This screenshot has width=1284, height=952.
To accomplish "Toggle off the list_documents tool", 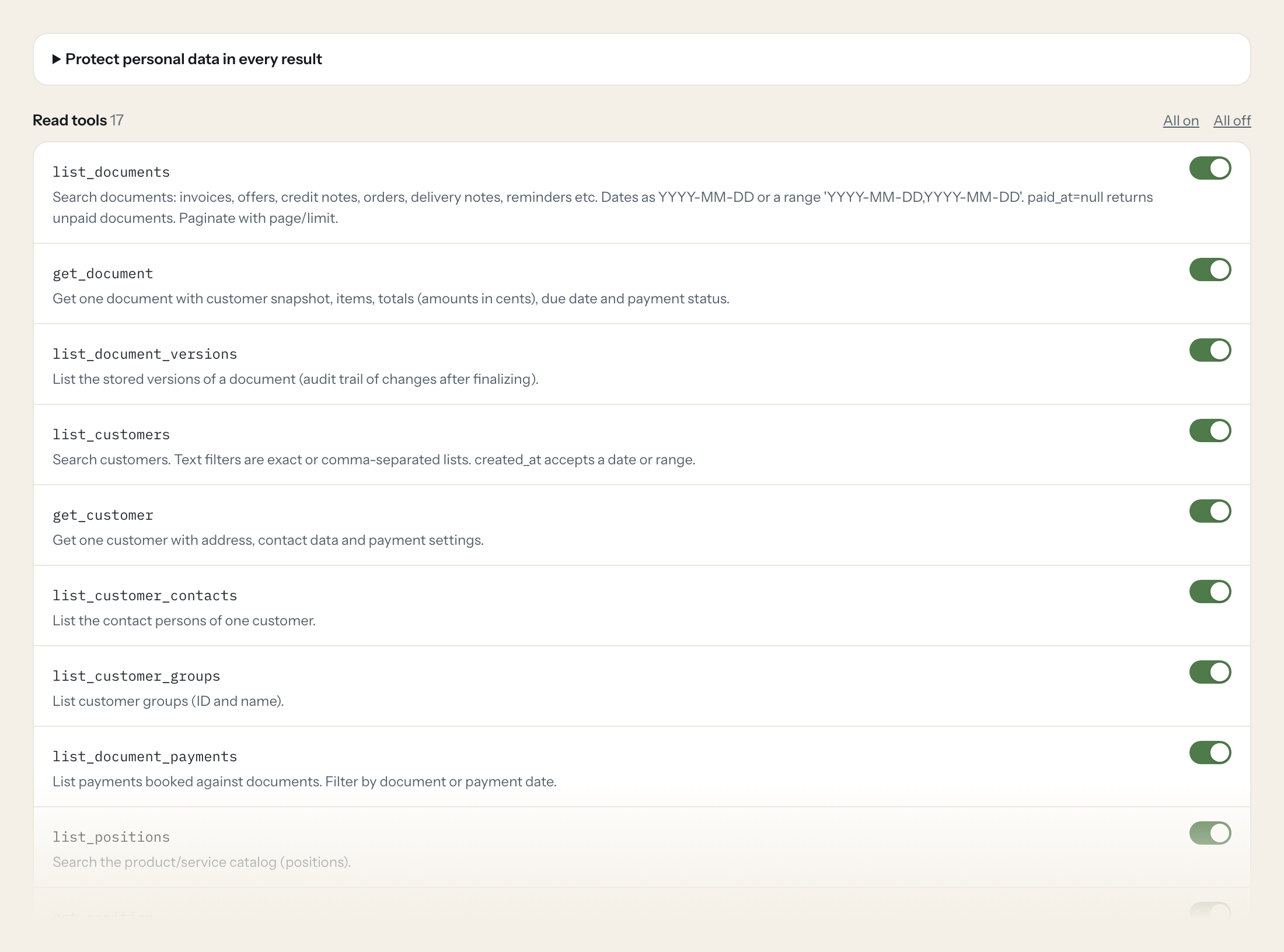I will (1210, 168).
